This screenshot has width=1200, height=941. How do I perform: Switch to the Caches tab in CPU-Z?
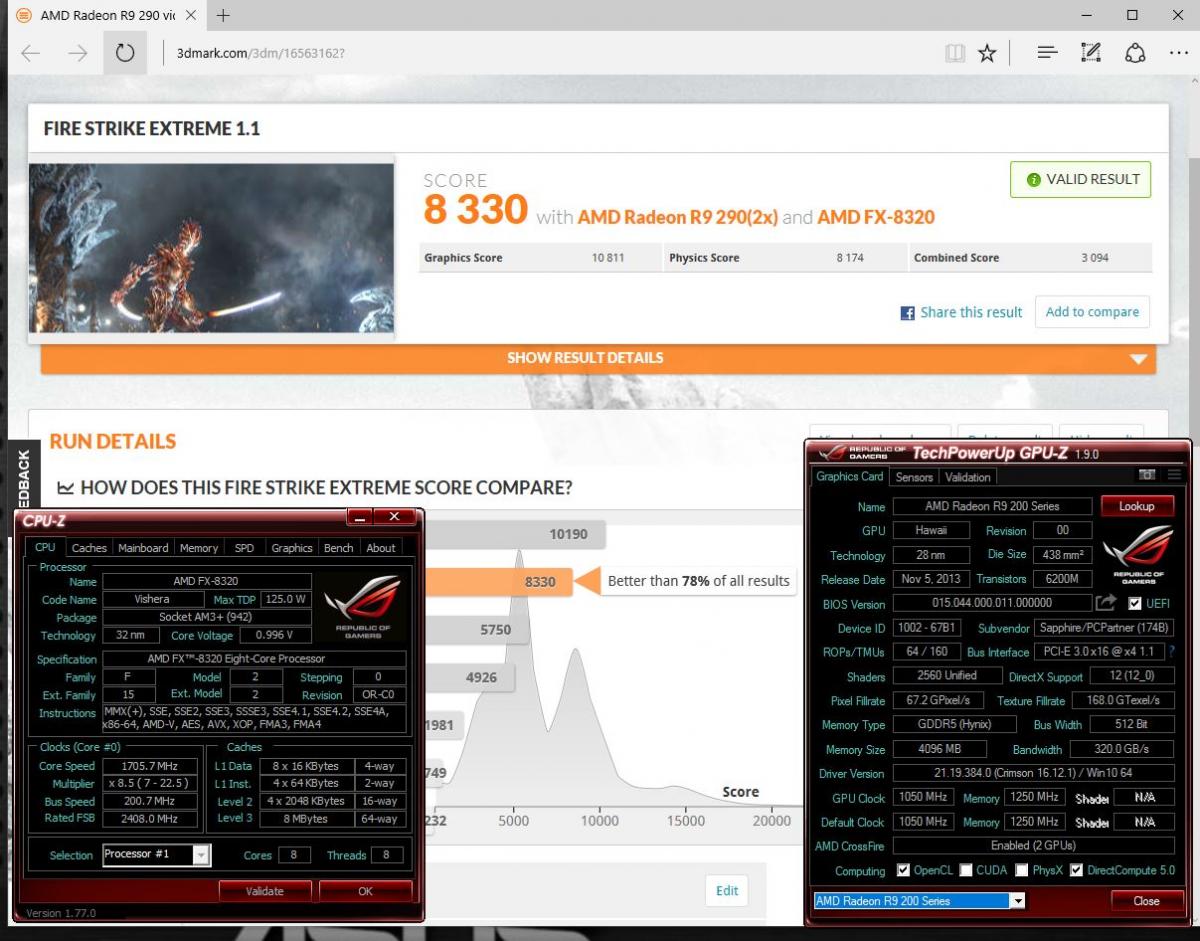tap(89, 548)
